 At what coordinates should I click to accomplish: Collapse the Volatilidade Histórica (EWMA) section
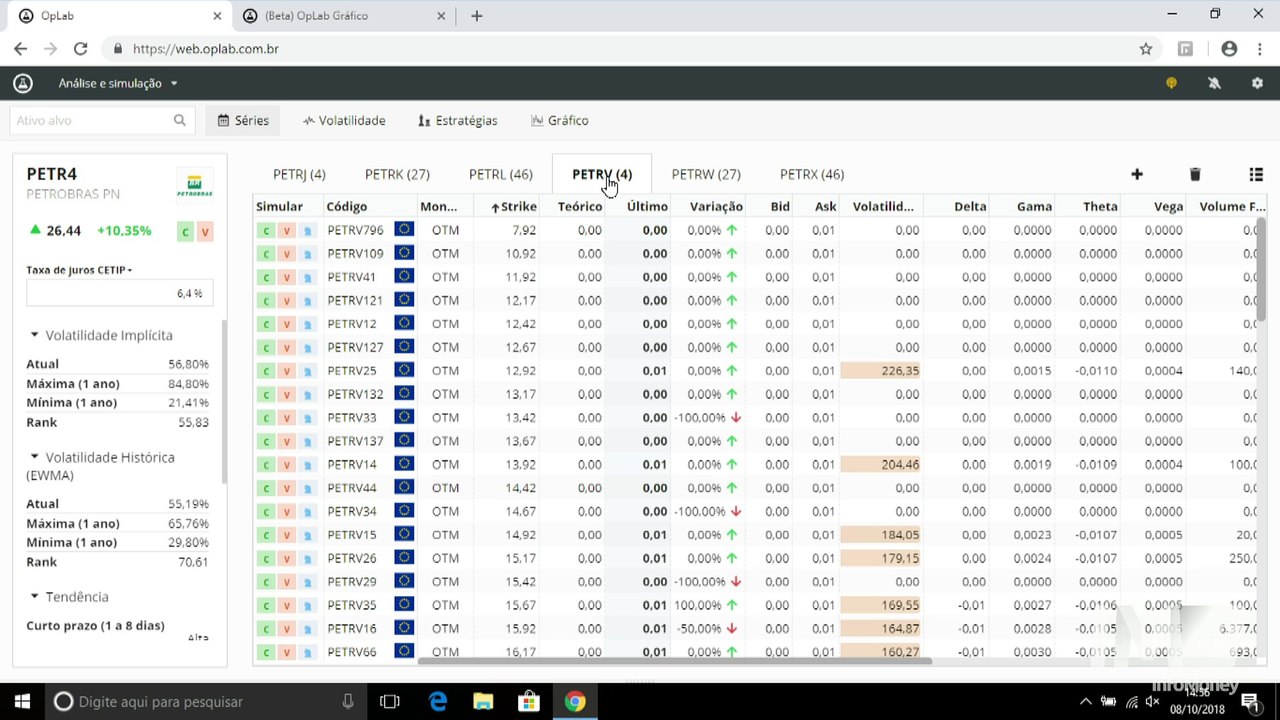[x=101, y=466]
